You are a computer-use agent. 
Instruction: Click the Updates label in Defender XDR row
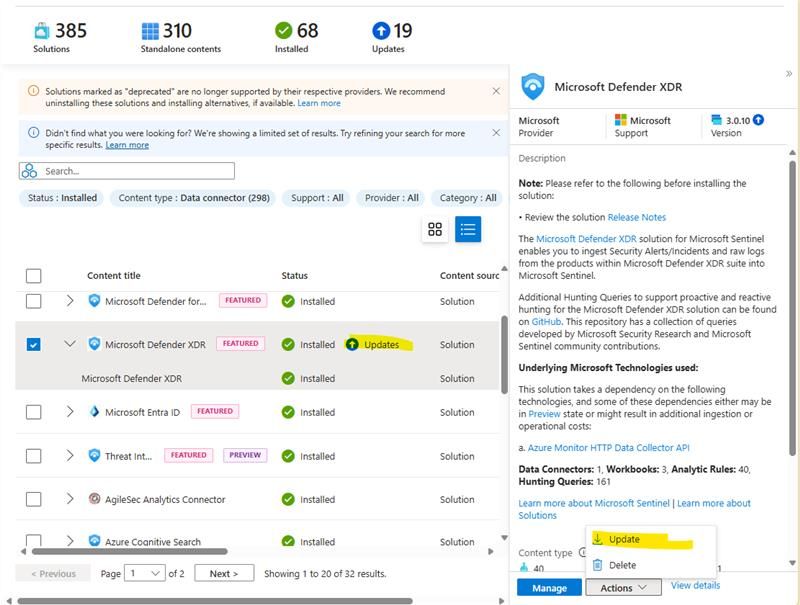tap(381, 344)
